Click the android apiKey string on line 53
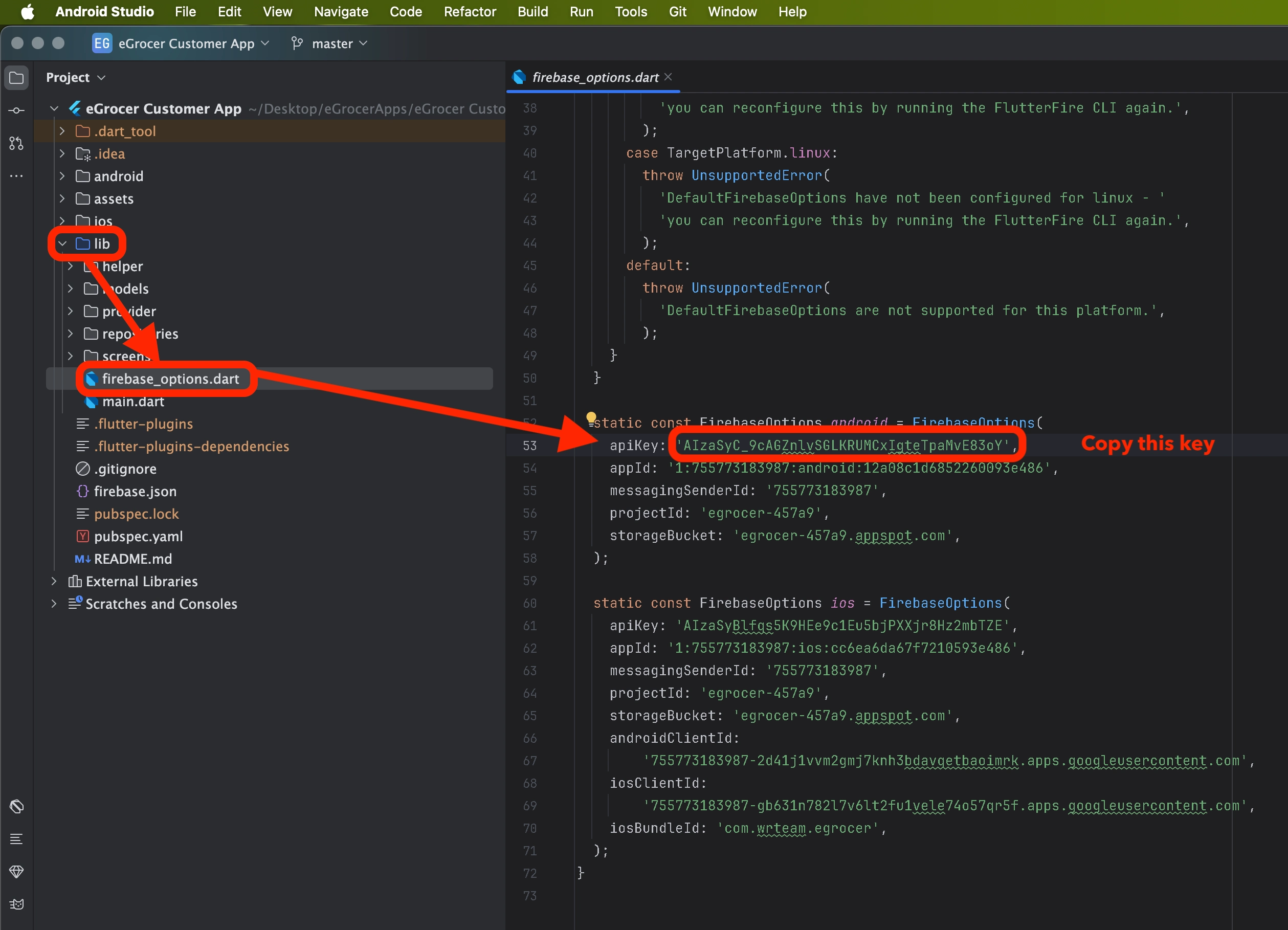Image resolution: width=1288 pixels, height=930 pixels. 843,446
